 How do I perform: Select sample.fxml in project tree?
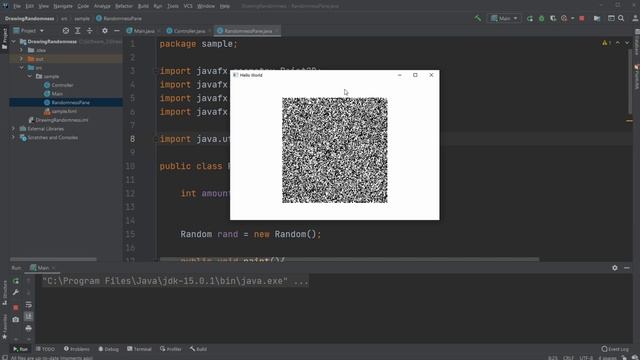point(60,111)
